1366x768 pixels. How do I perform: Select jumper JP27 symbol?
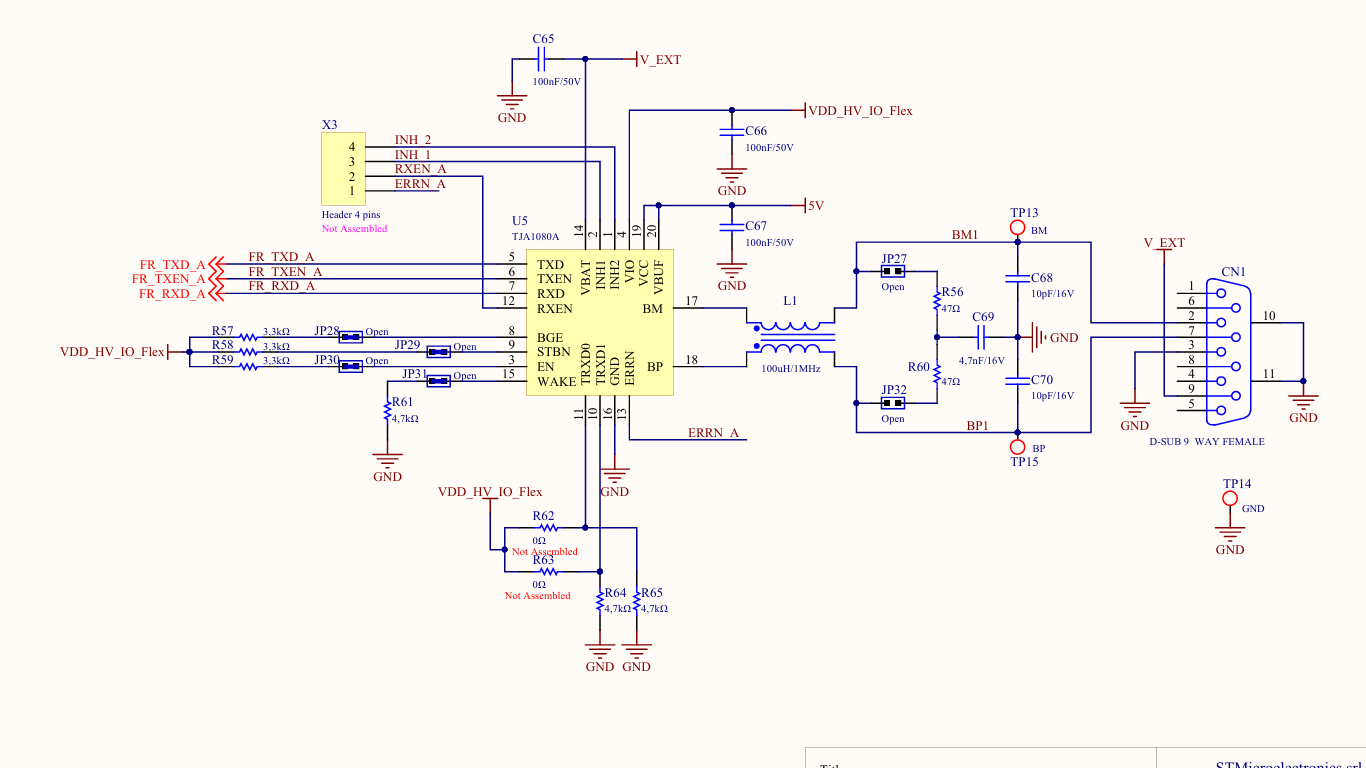[x=893, y=271]
